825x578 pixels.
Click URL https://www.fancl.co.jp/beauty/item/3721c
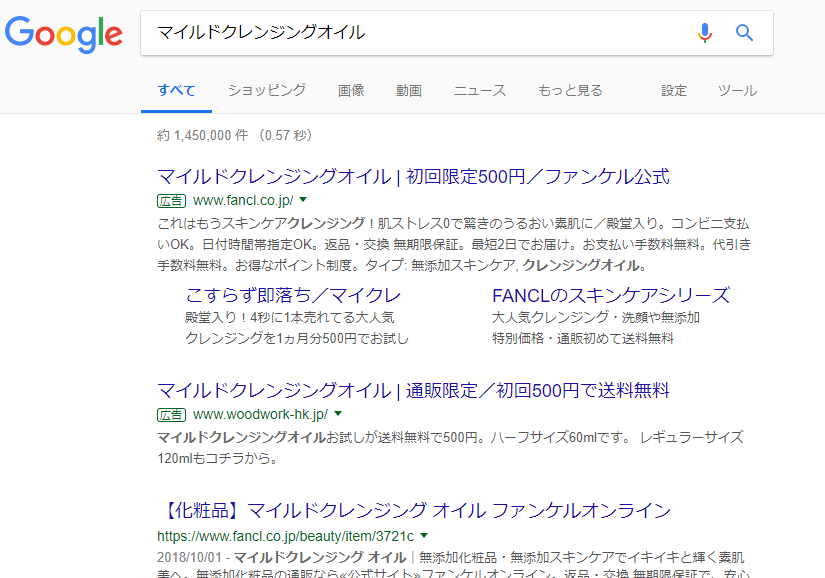coord(286,536)
